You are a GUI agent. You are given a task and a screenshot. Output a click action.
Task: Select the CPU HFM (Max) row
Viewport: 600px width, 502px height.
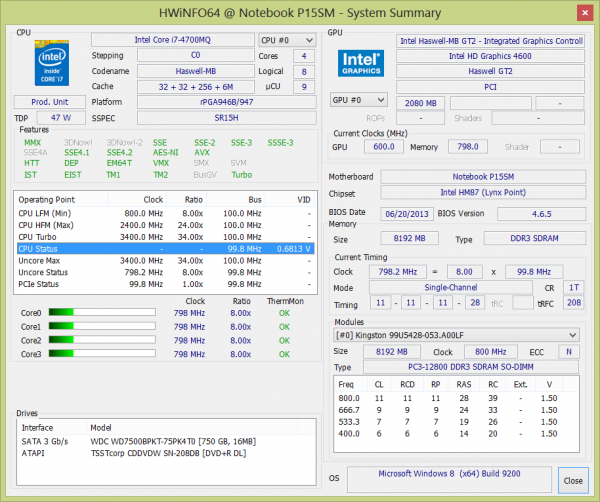tap(166, 225)
